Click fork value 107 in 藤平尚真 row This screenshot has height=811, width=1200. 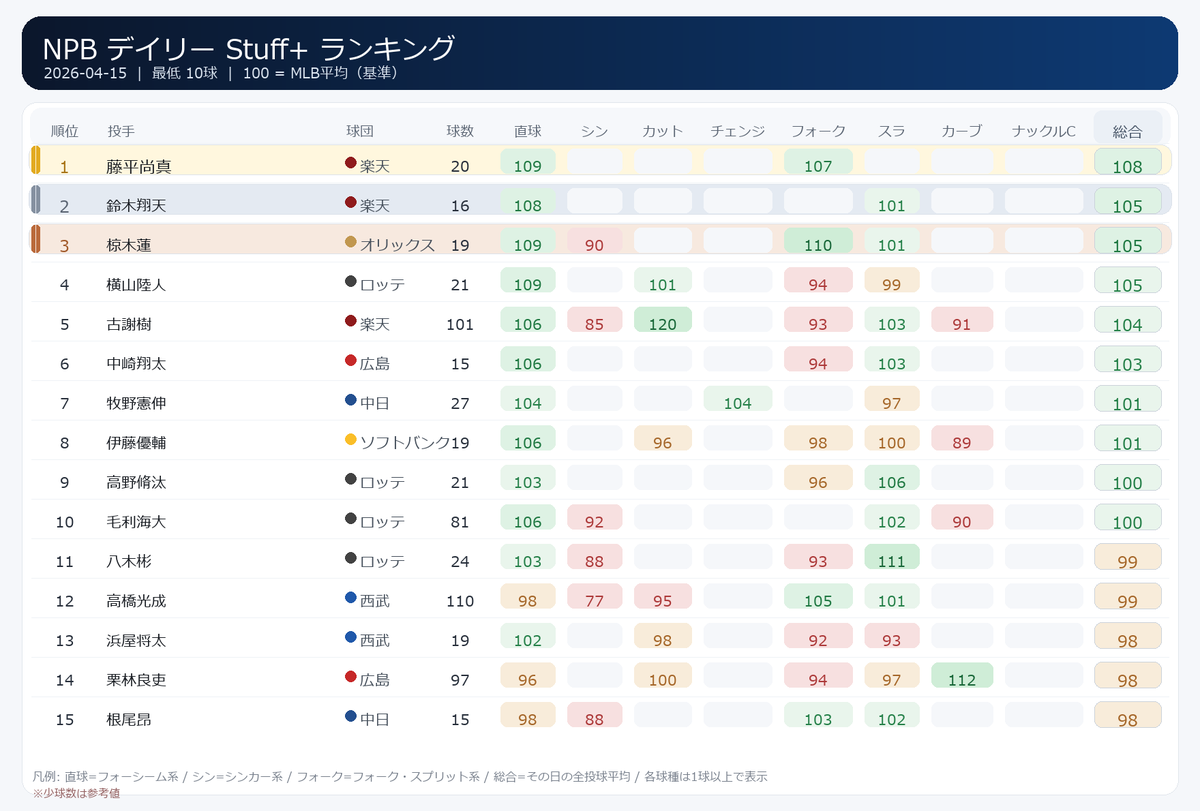click(818, 162)
